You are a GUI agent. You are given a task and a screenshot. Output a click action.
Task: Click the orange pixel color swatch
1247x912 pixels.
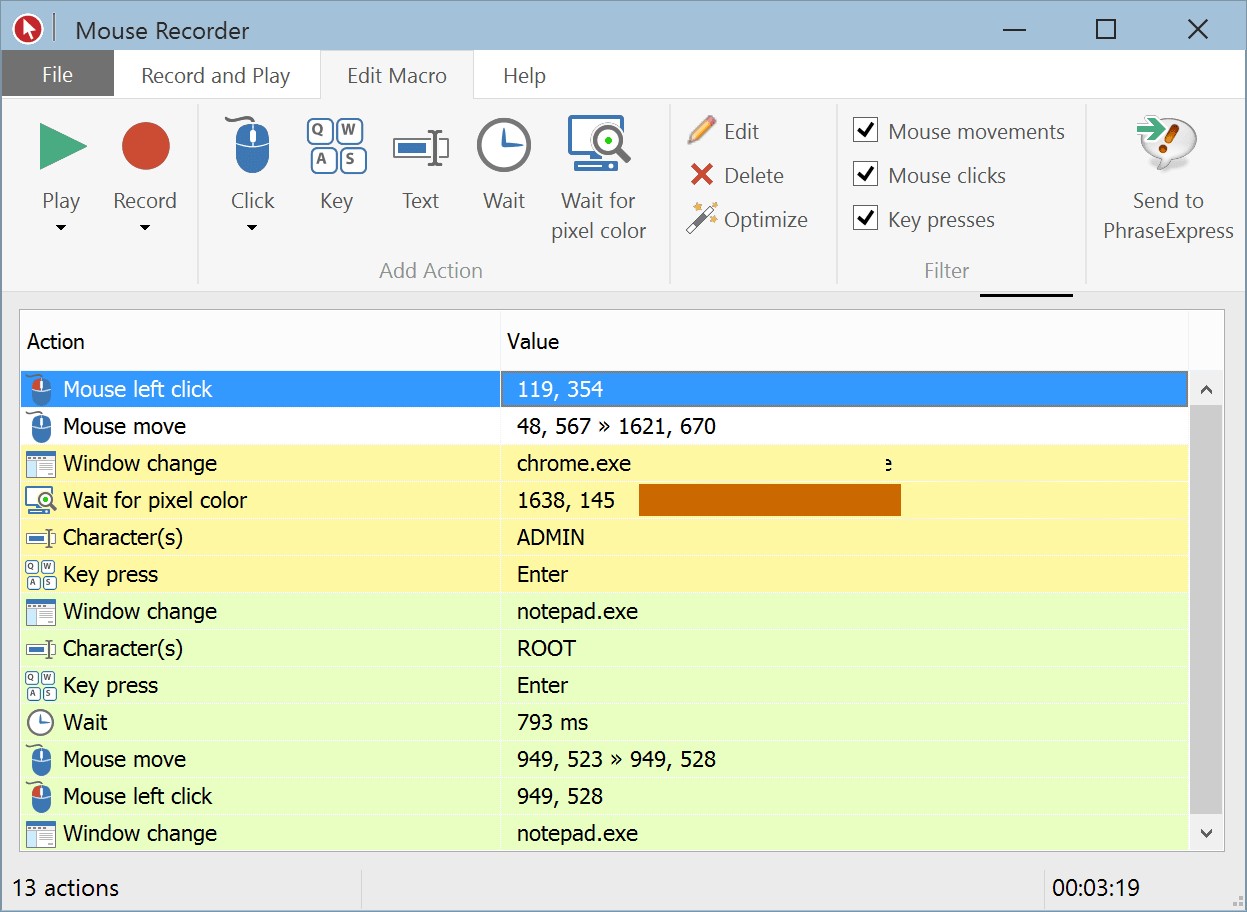[x=769, y=500]
